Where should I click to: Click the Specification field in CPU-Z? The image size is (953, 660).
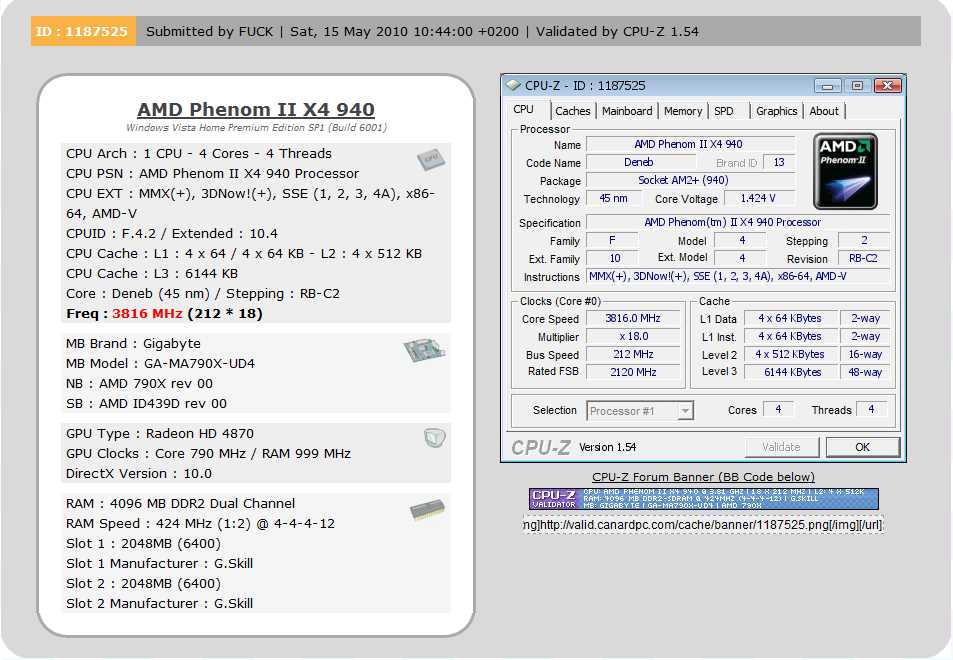(737, 222)
